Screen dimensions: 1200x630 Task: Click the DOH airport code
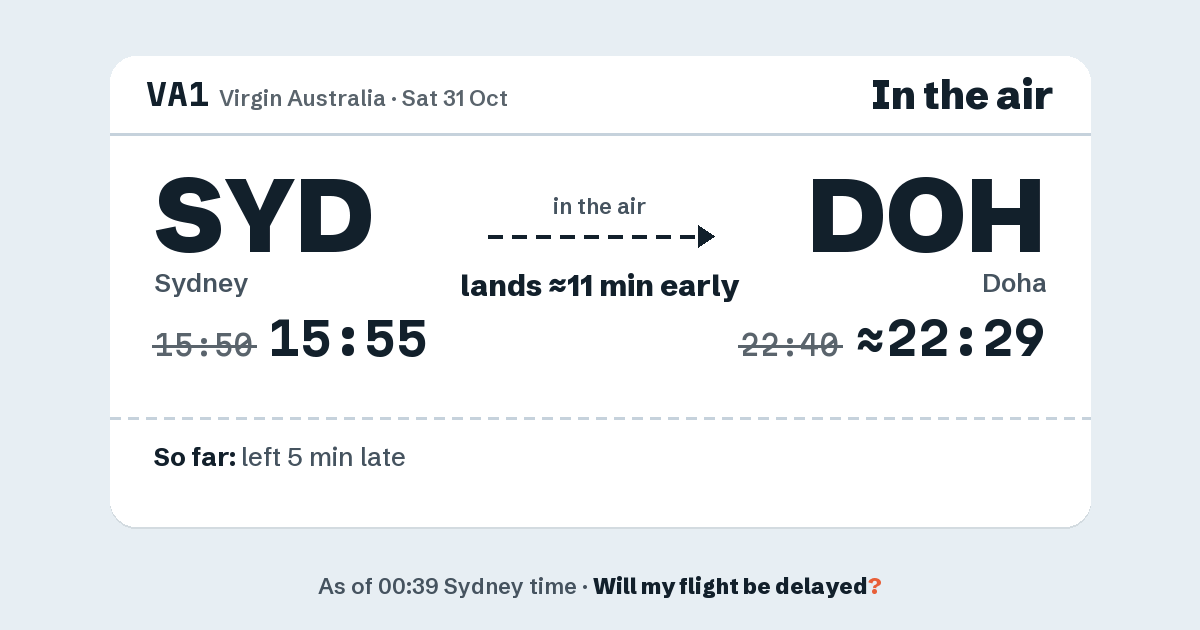[926, 216]
